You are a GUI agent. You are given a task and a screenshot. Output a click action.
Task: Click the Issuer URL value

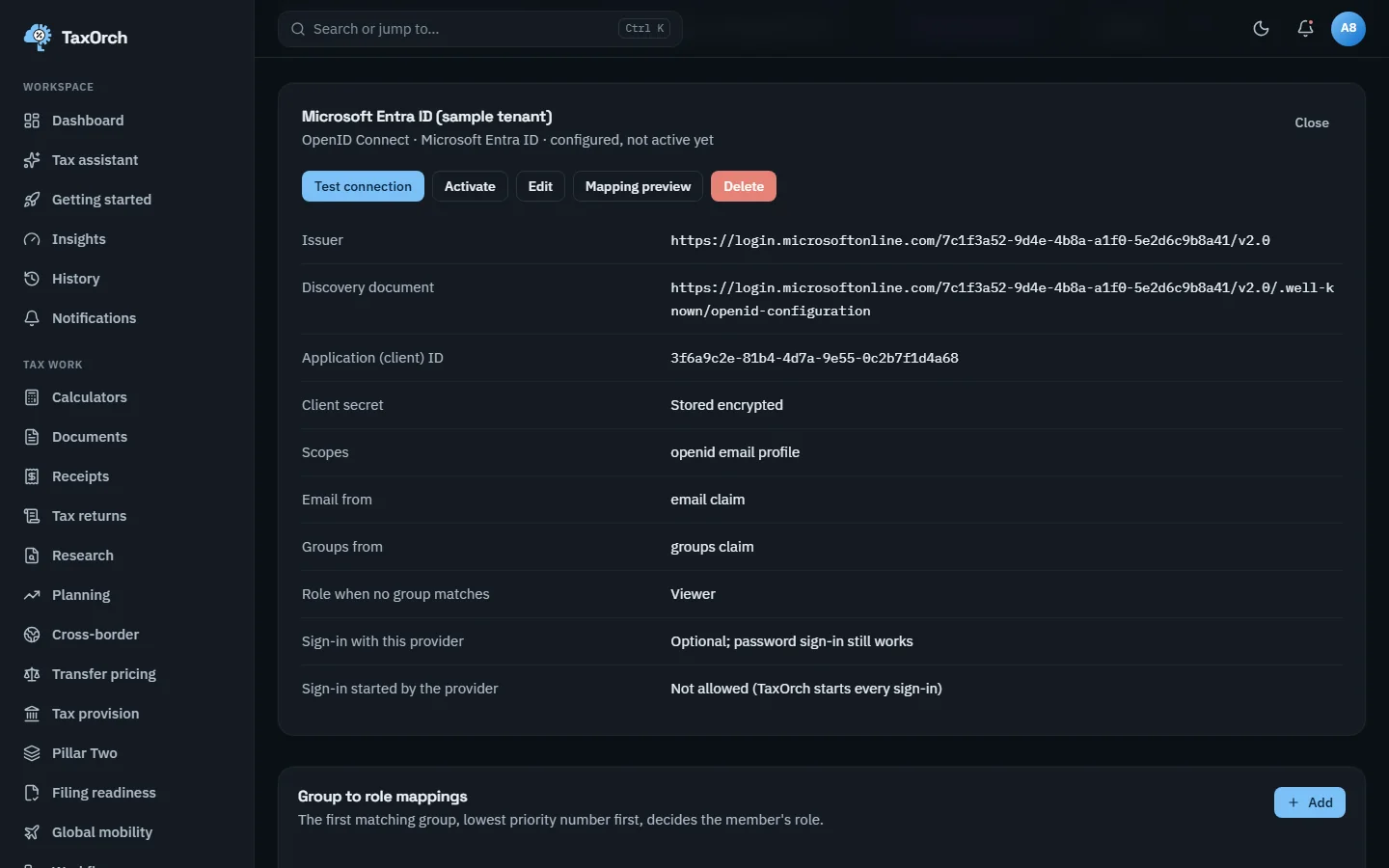tap(970, 240)
